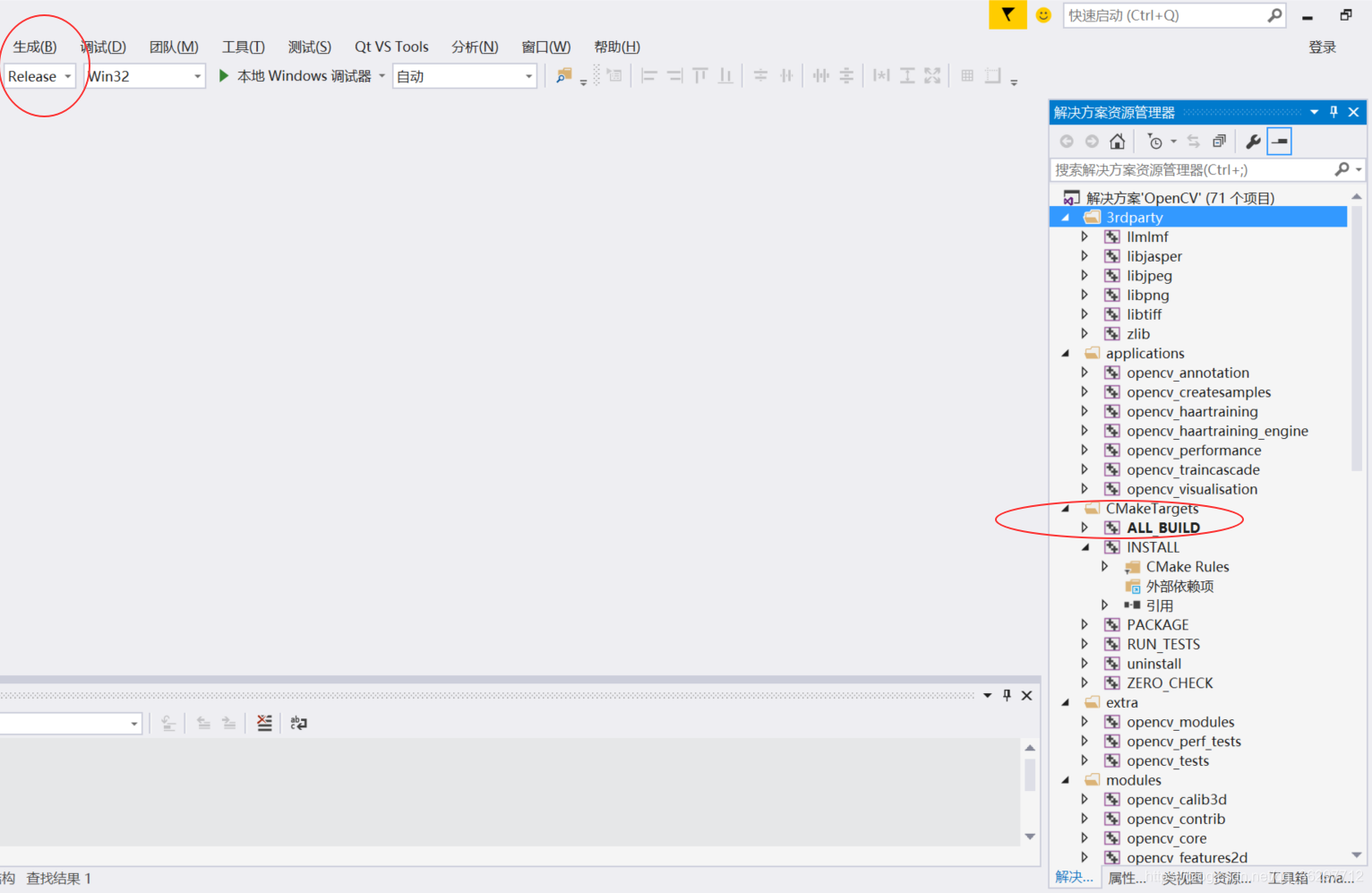Screen dimensions: 1372x893
Task: Click the find in files folder icon
Action: [x=563, y=76]
